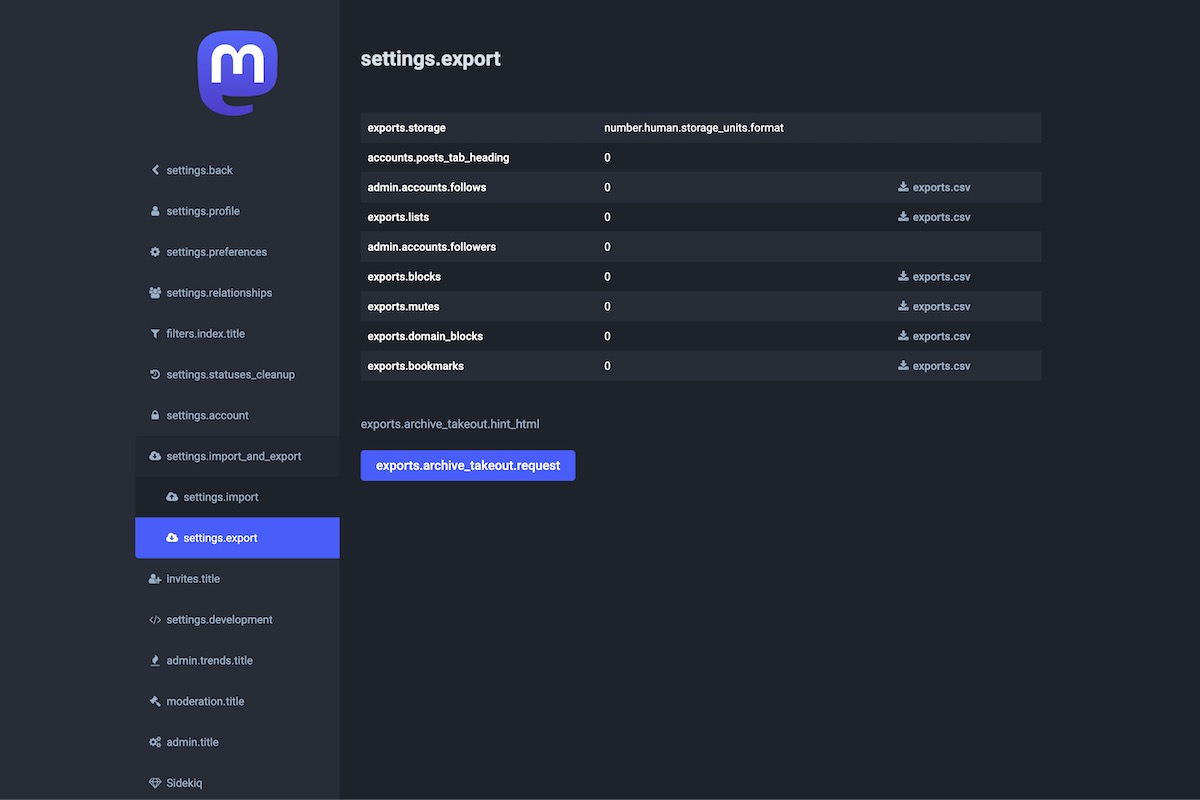
Task: Open invites.title page
Action: [x=193, y=579]
